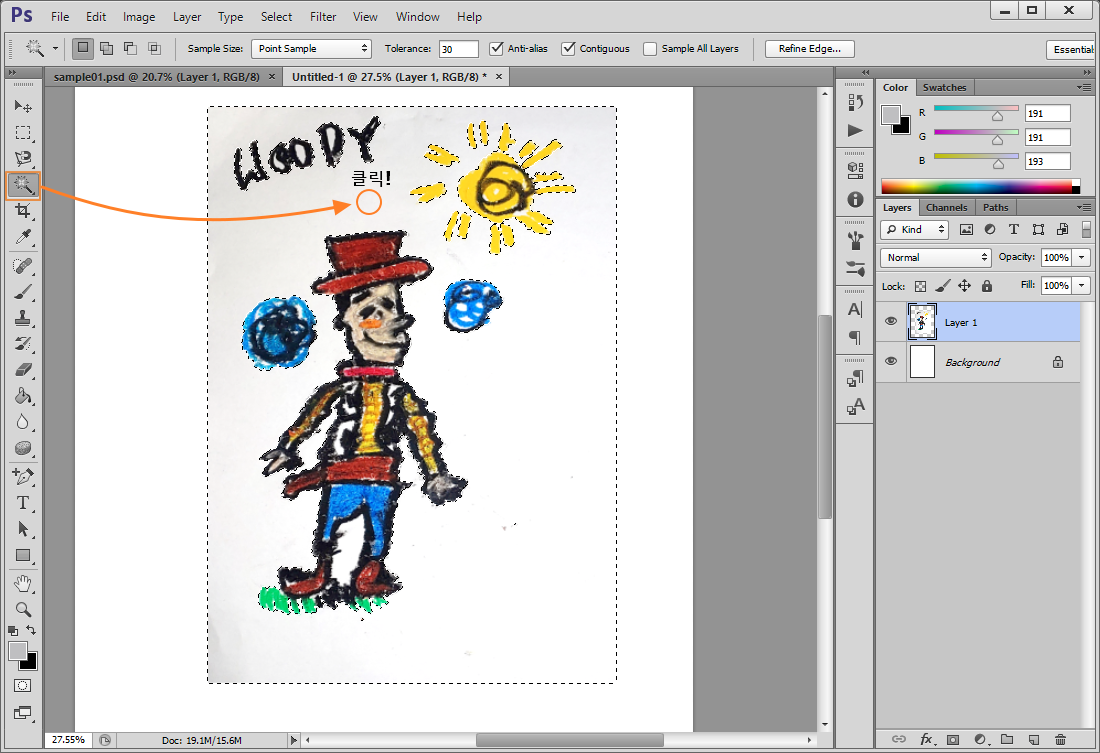Open the blend mode Normal dropdown

(x=936, y=258)
